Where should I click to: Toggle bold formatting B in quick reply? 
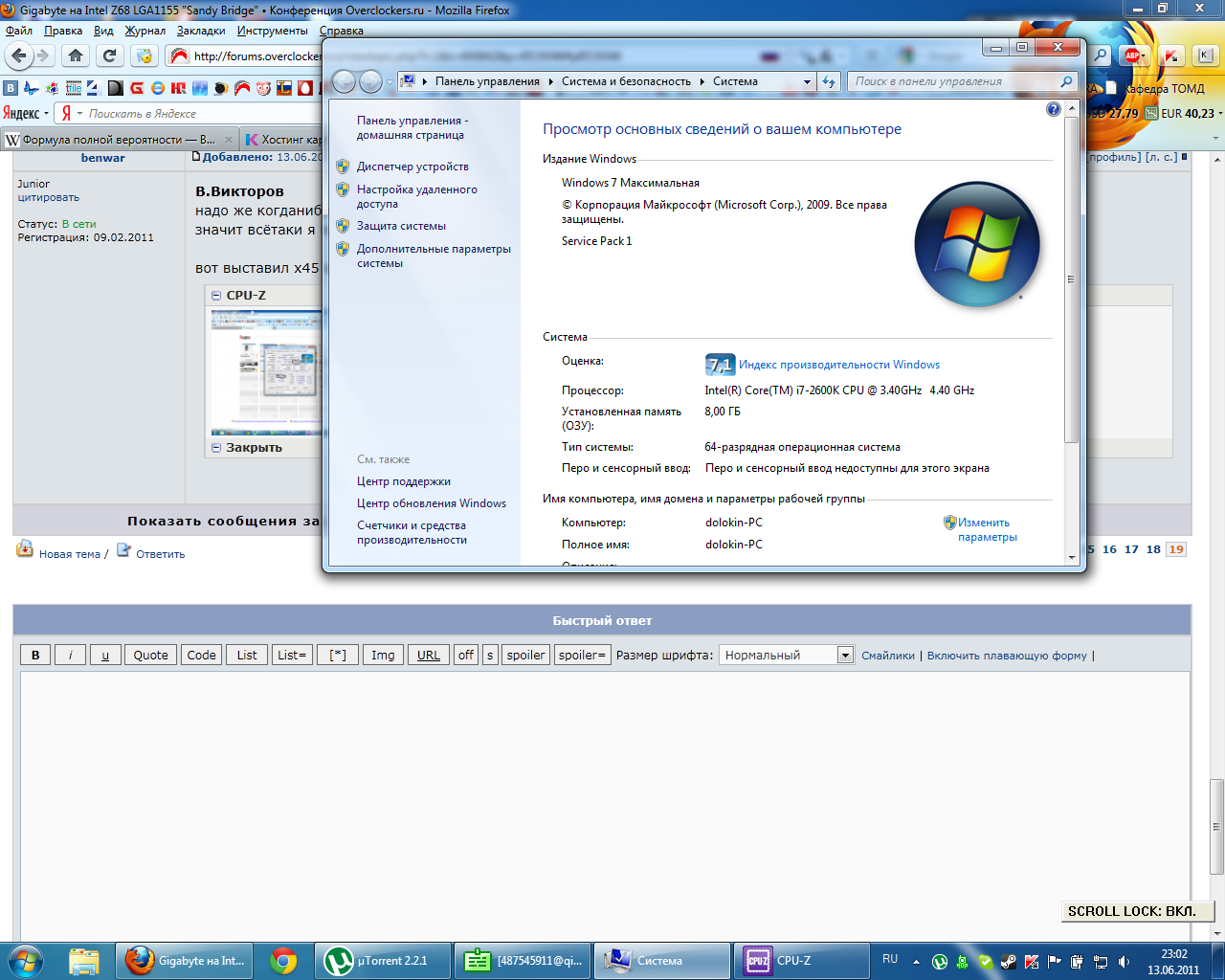pos(35,655)
